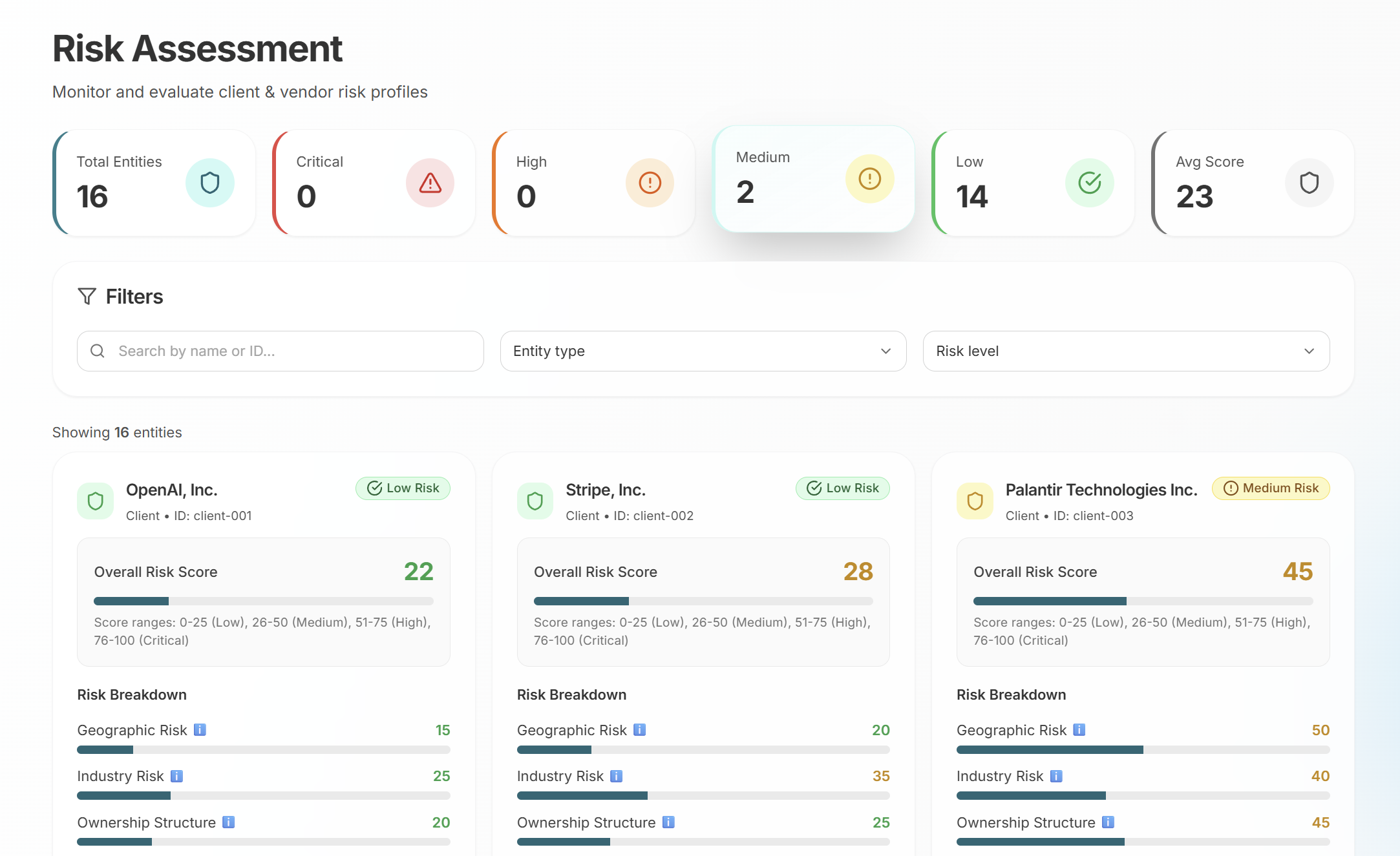Click OpenAI Geographic Risk info icon
Screen dimensions: 1400x856
(200, 729)
